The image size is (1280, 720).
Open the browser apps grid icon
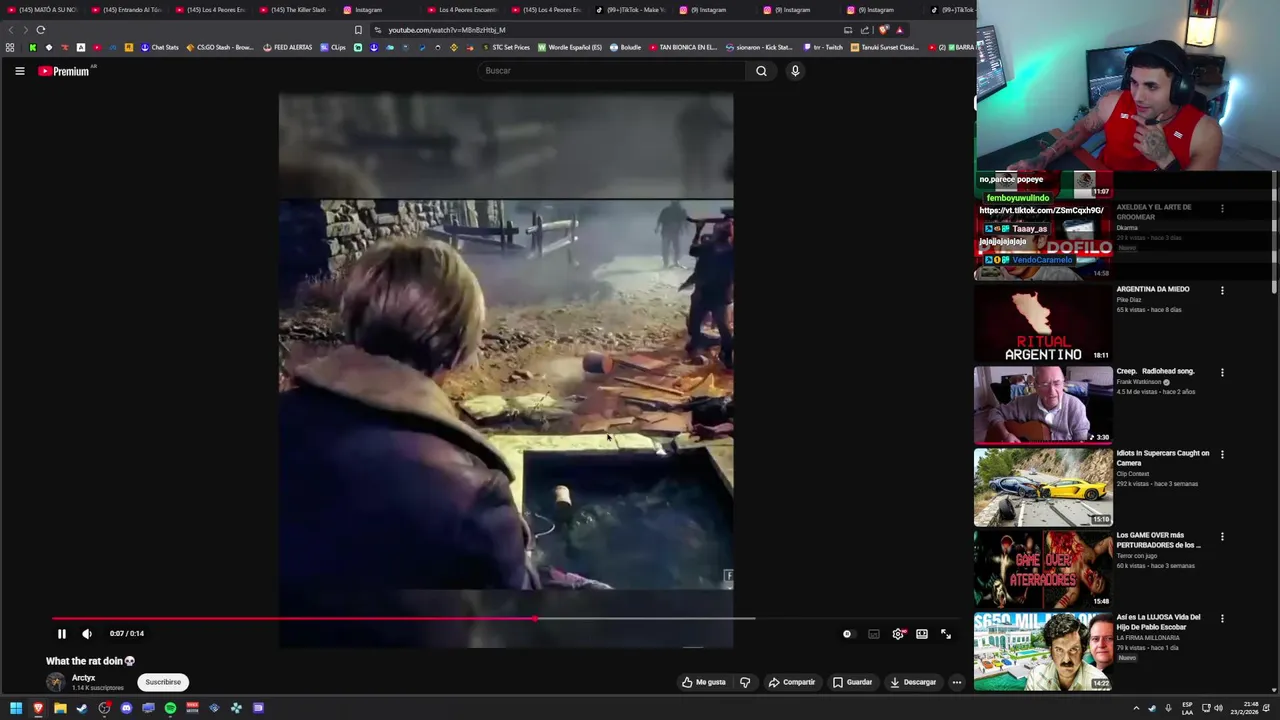click(10, 47)
